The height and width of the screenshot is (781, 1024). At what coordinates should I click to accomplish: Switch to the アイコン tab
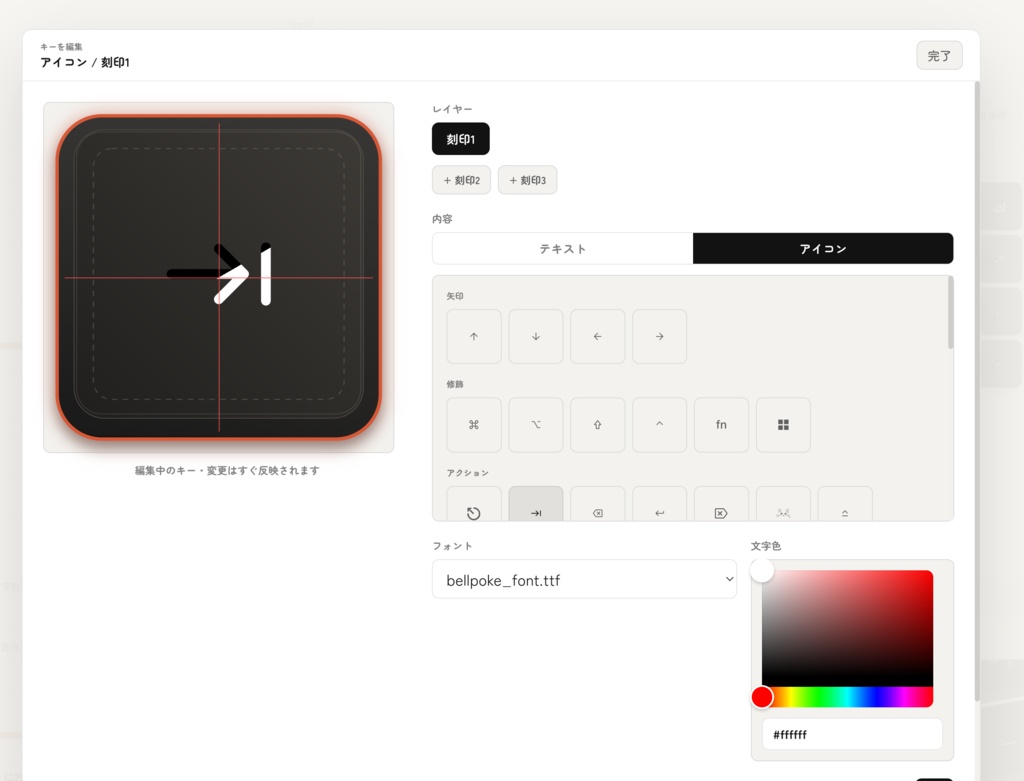click(x=823, y=249)
